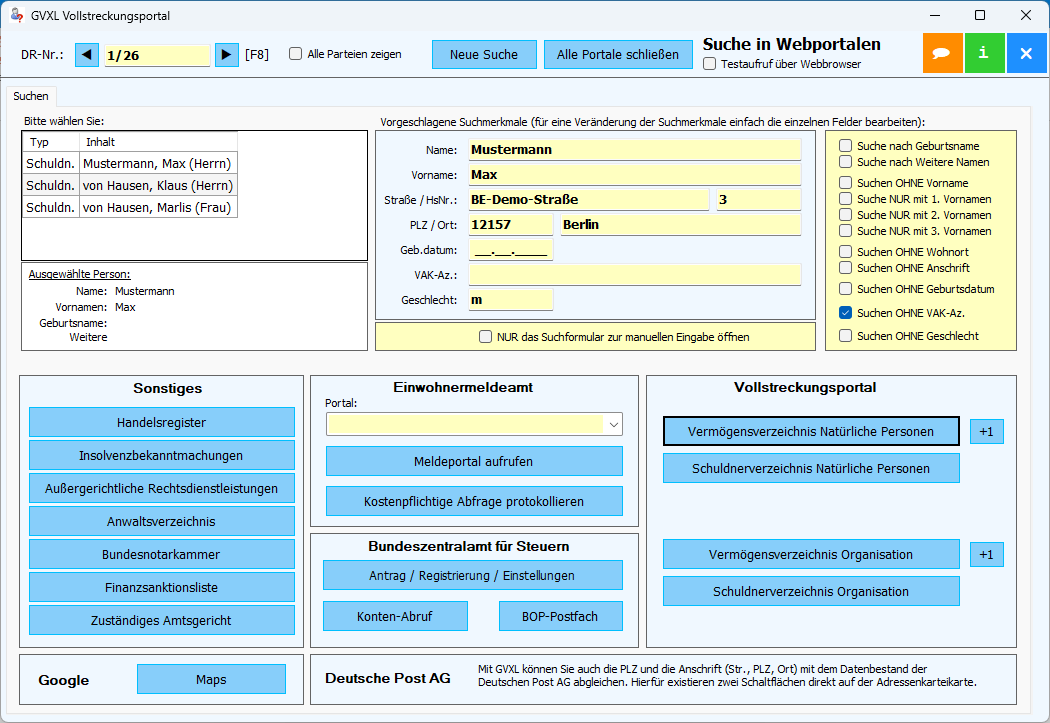Tick Testaufruf über Webbrowser
Screen dimensions: 1050x723
coord(710,64)
